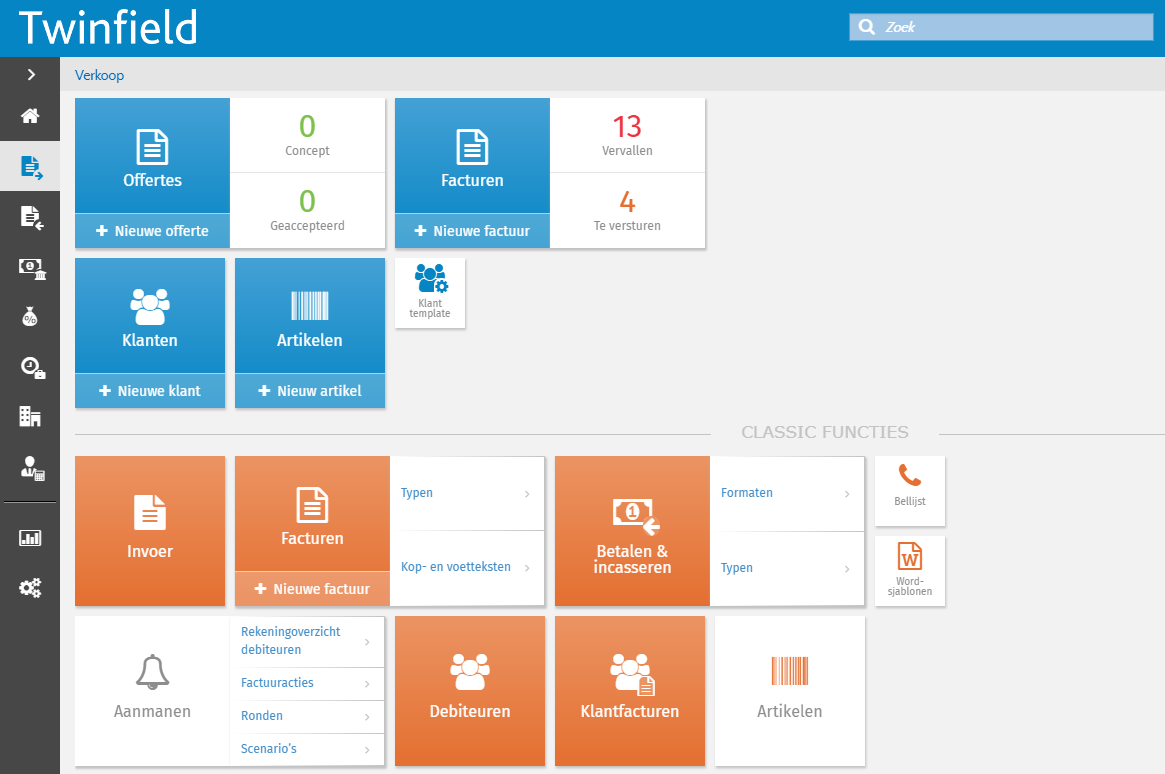Click the Verkoop breadcrumb link
The height and width of the screenshot is (774, 1165).
(x=99, y=75)
